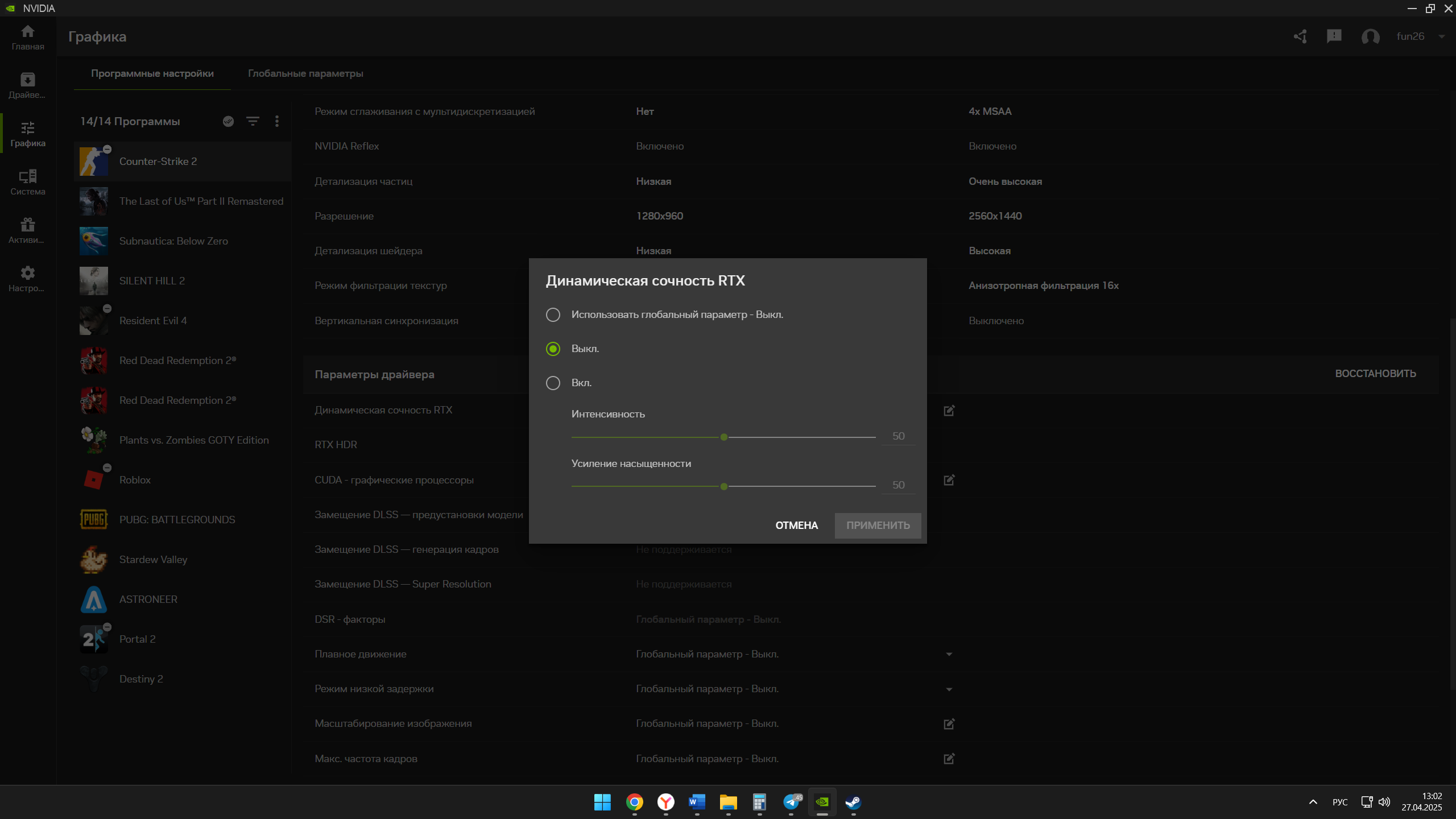
Task: Open the feedback notification icon
Action: (x=1334, y=36)
